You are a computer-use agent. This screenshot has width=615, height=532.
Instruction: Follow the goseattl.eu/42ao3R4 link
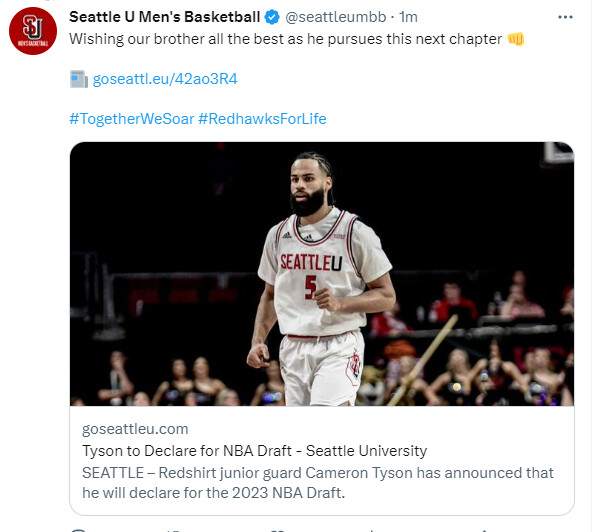click(165, 79)
